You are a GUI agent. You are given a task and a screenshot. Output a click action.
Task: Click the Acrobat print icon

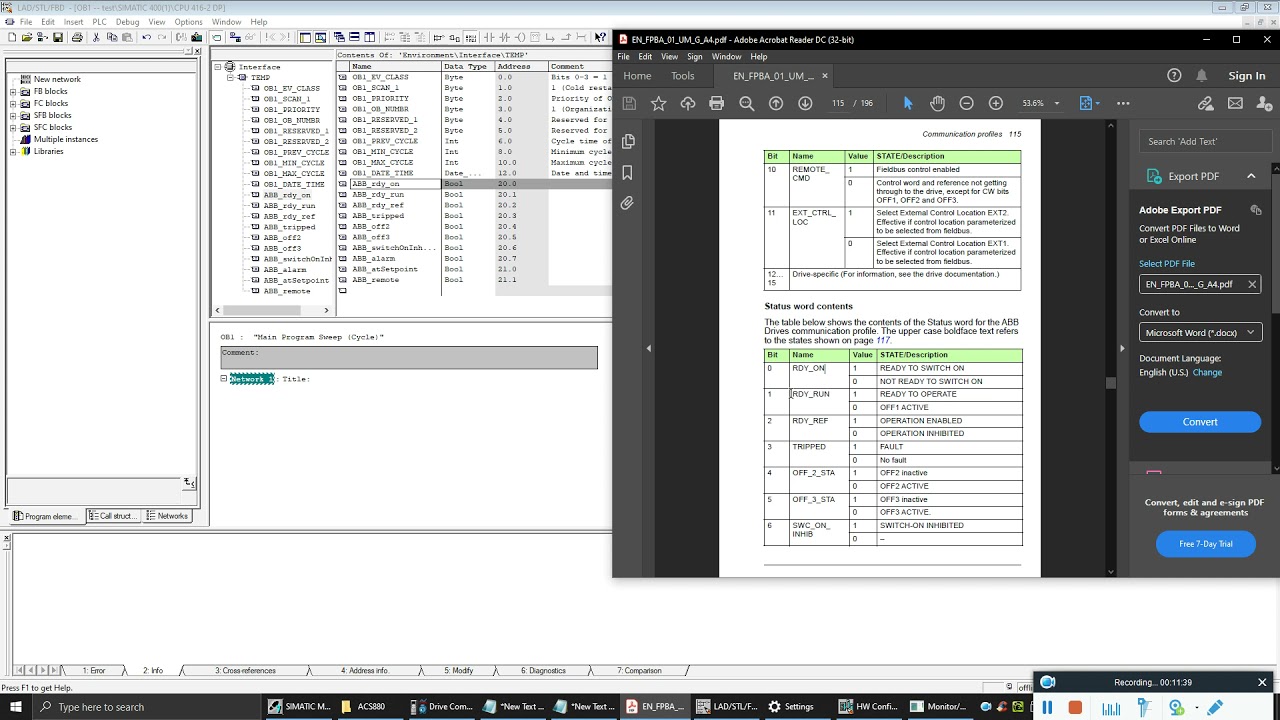pyautogui.click(x=716, y=103)
